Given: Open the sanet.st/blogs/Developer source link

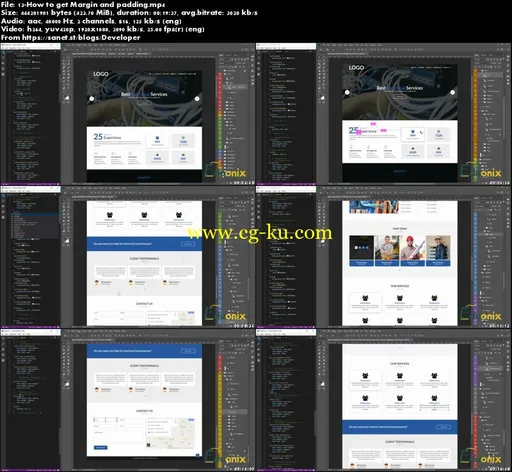Looking at the screenshot, I should click(x=81, y=37).
